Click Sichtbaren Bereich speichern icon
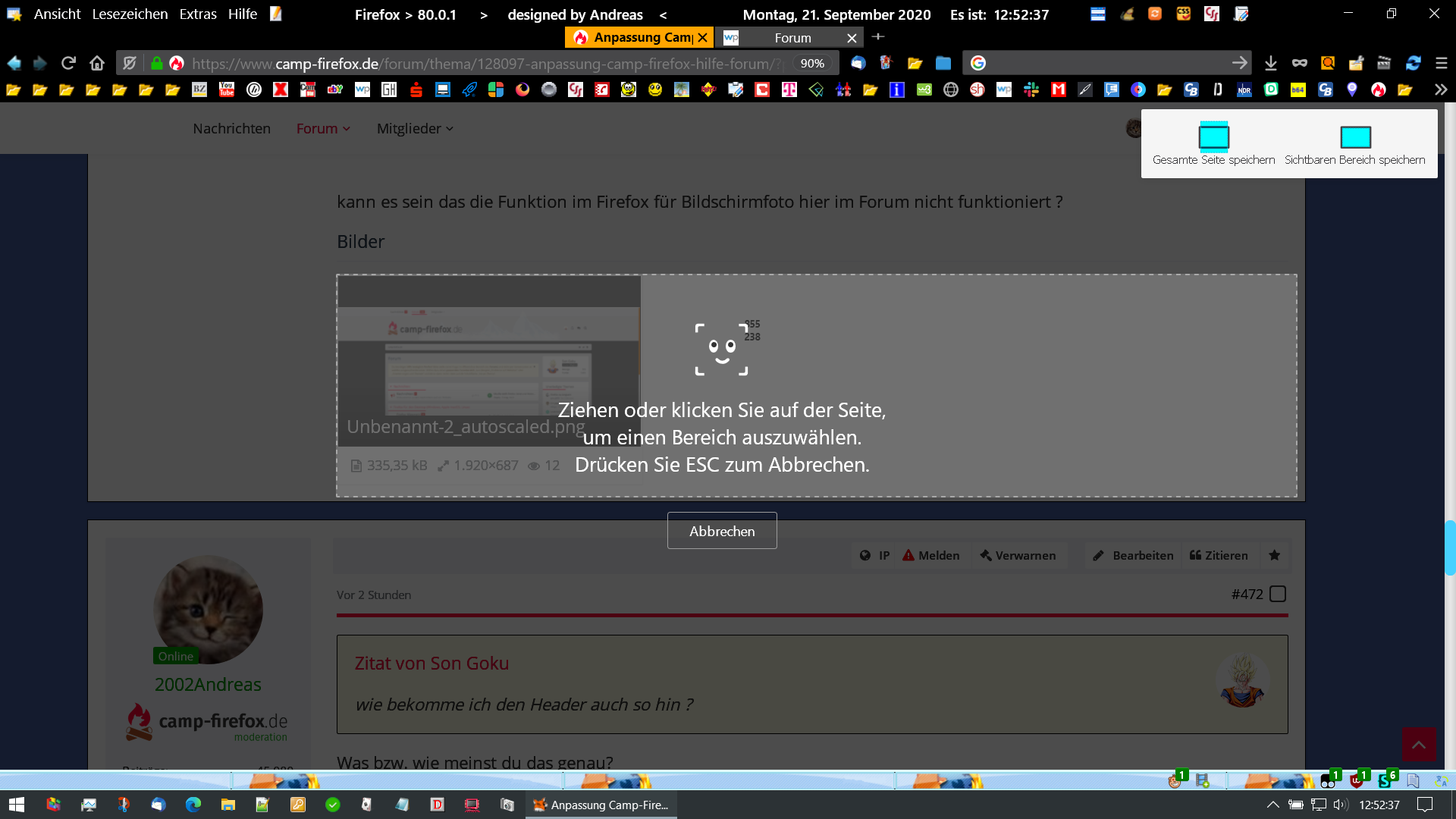The image size is (1456, 819). 1355,137
